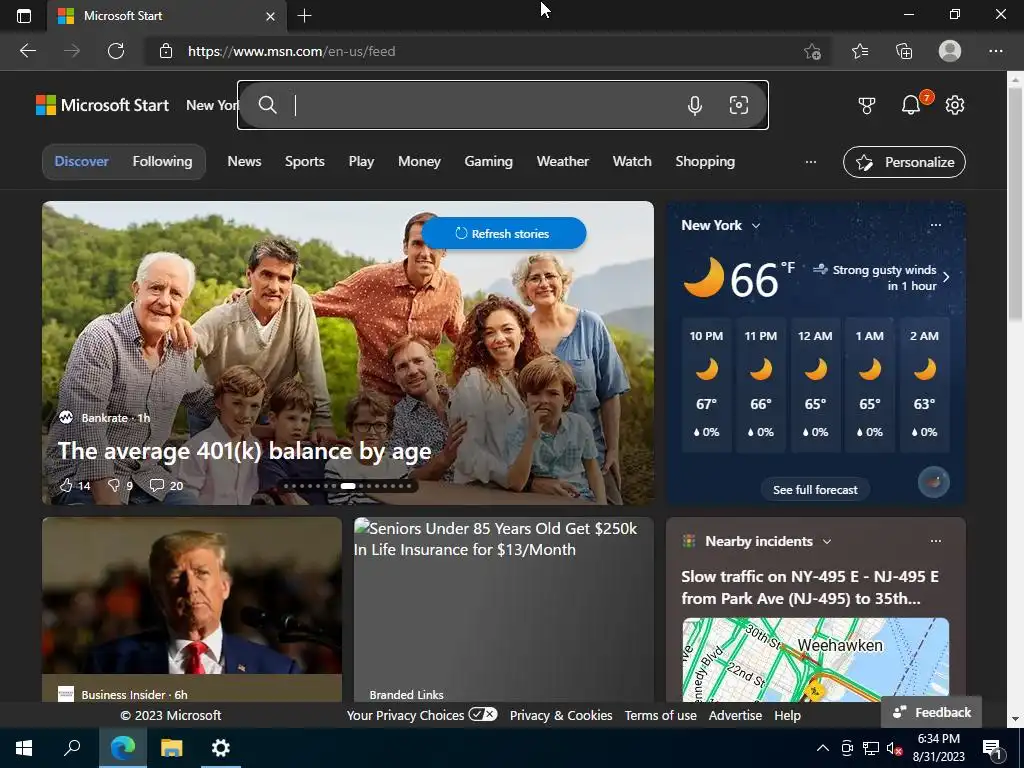Open the Gaming section

[488, 161]
